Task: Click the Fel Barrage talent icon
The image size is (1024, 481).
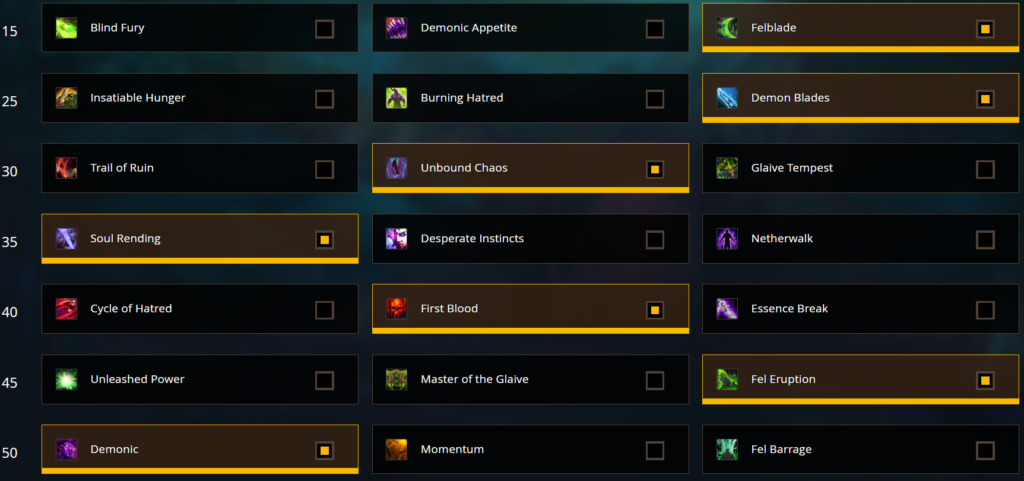Action: click(727, 450)
